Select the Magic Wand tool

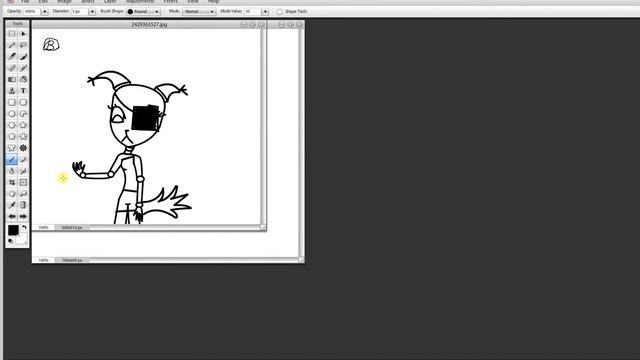coord(12,45)
